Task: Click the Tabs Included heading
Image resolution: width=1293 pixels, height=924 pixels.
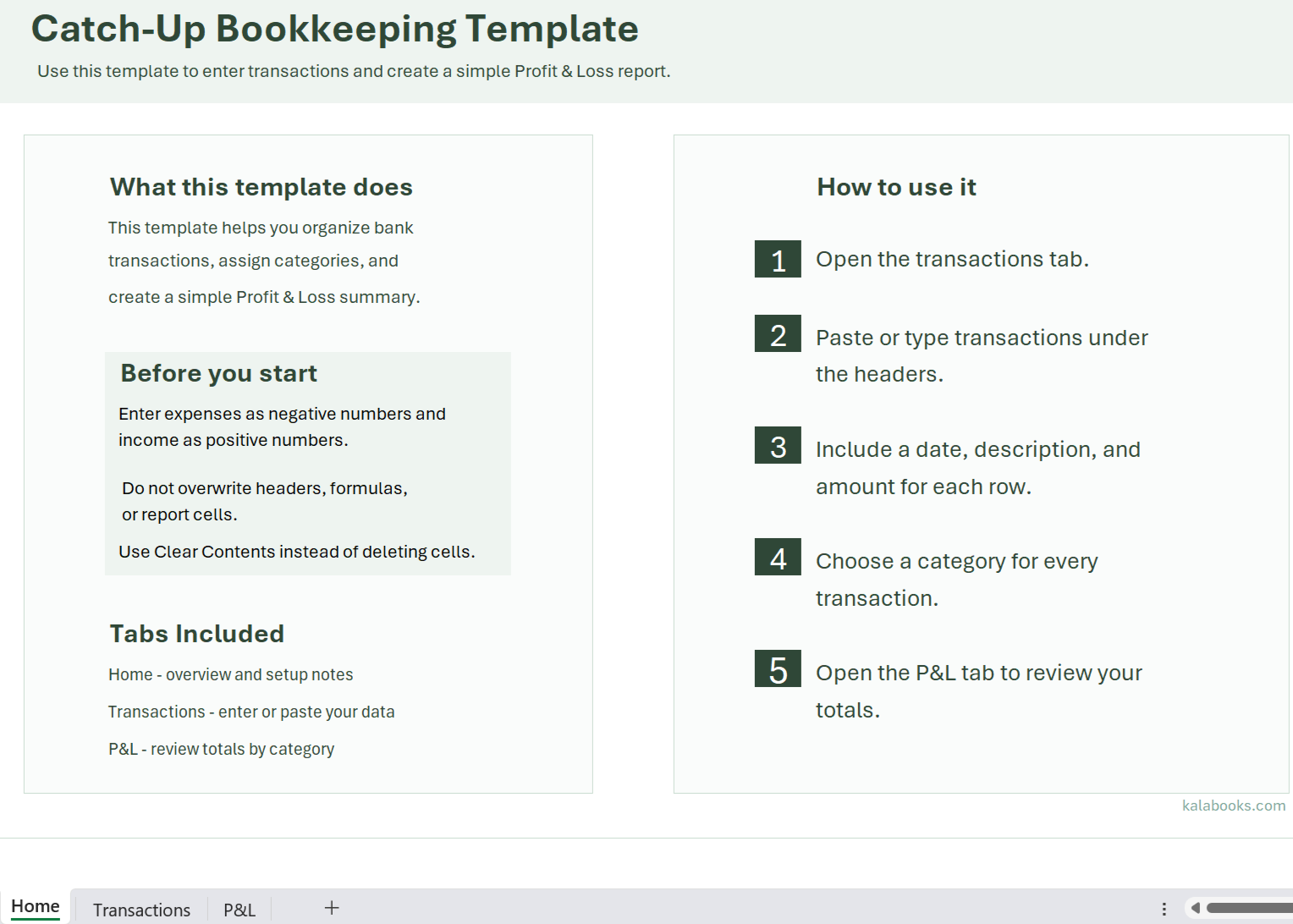Action: click(196, 634)
